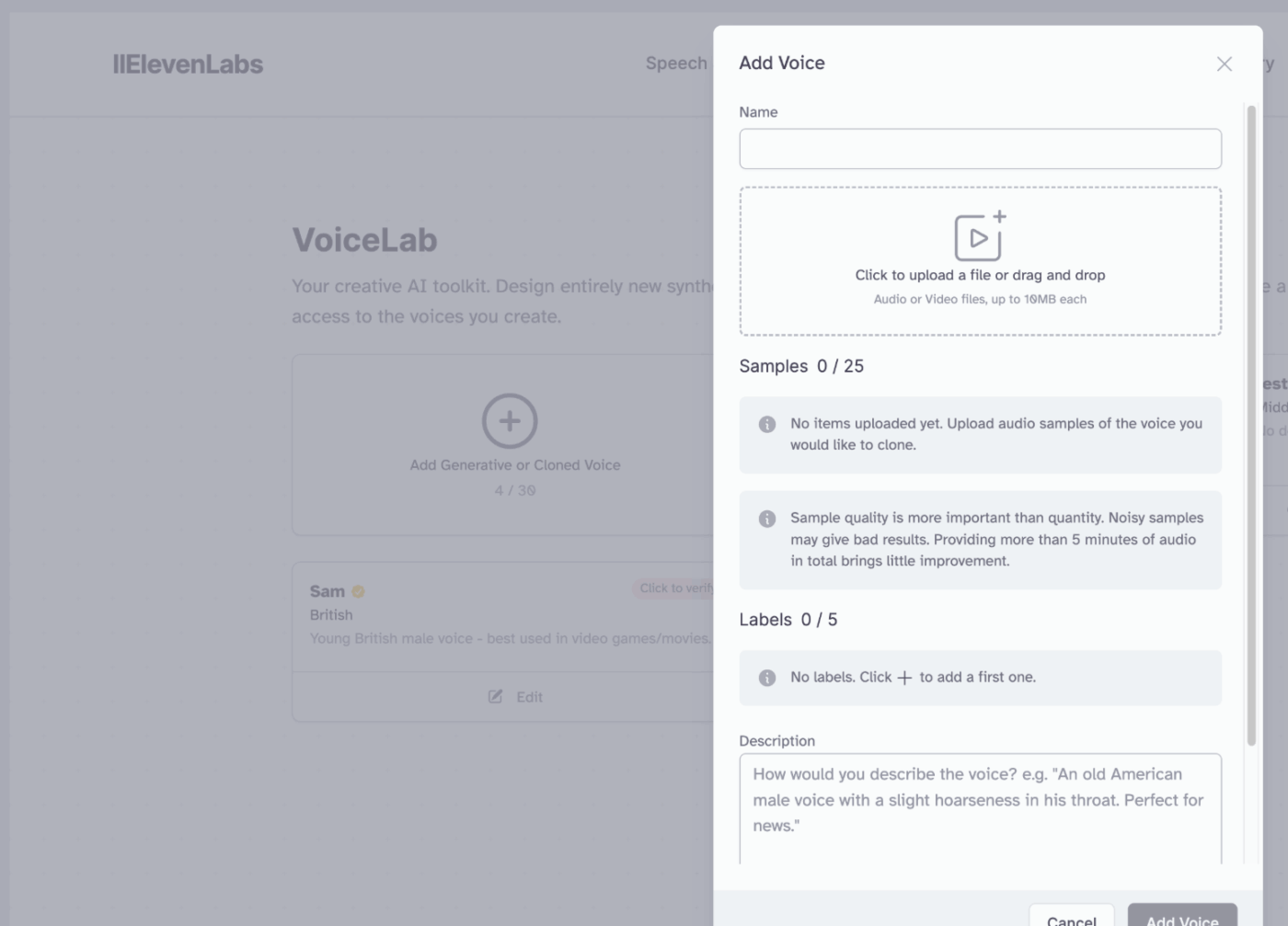Click the info icon next to sample quality tip
The image size is (1288, 926).
pyautogui.click(x=766, y=518)
